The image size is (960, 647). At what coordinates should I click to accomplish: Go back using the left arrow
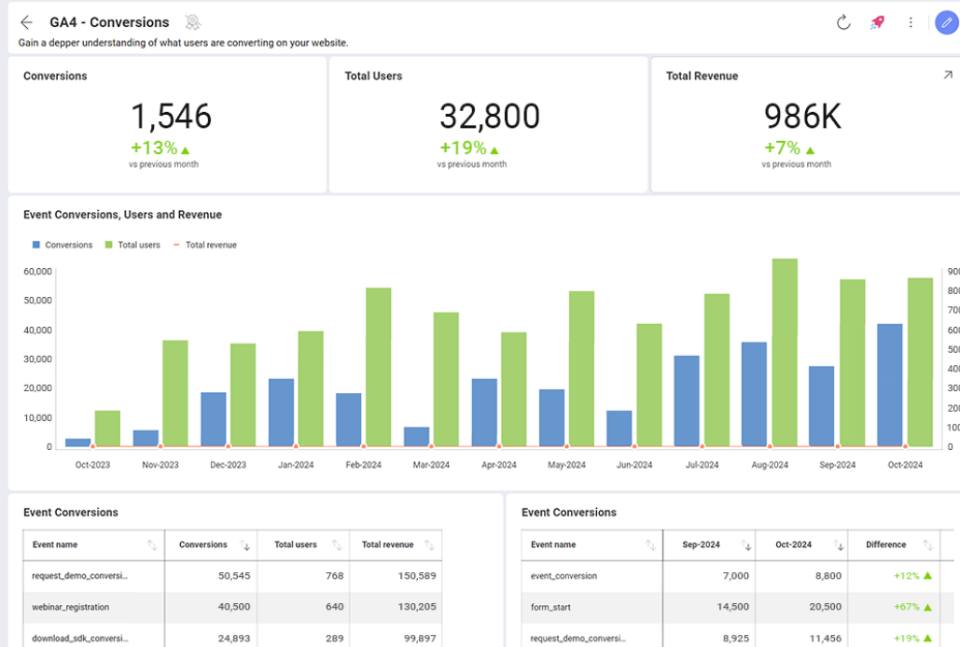[26, 23]
